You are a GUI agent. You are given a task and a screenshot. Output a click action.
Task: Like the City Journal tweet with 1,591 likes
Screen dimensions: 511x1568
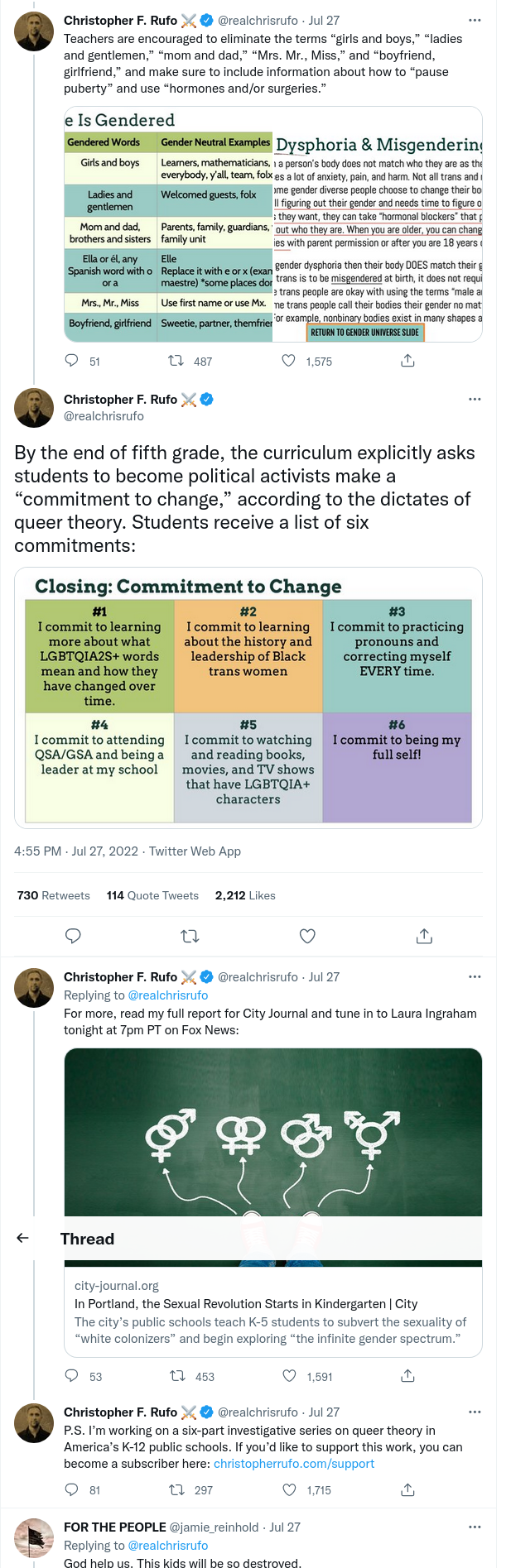(289, 1376)
